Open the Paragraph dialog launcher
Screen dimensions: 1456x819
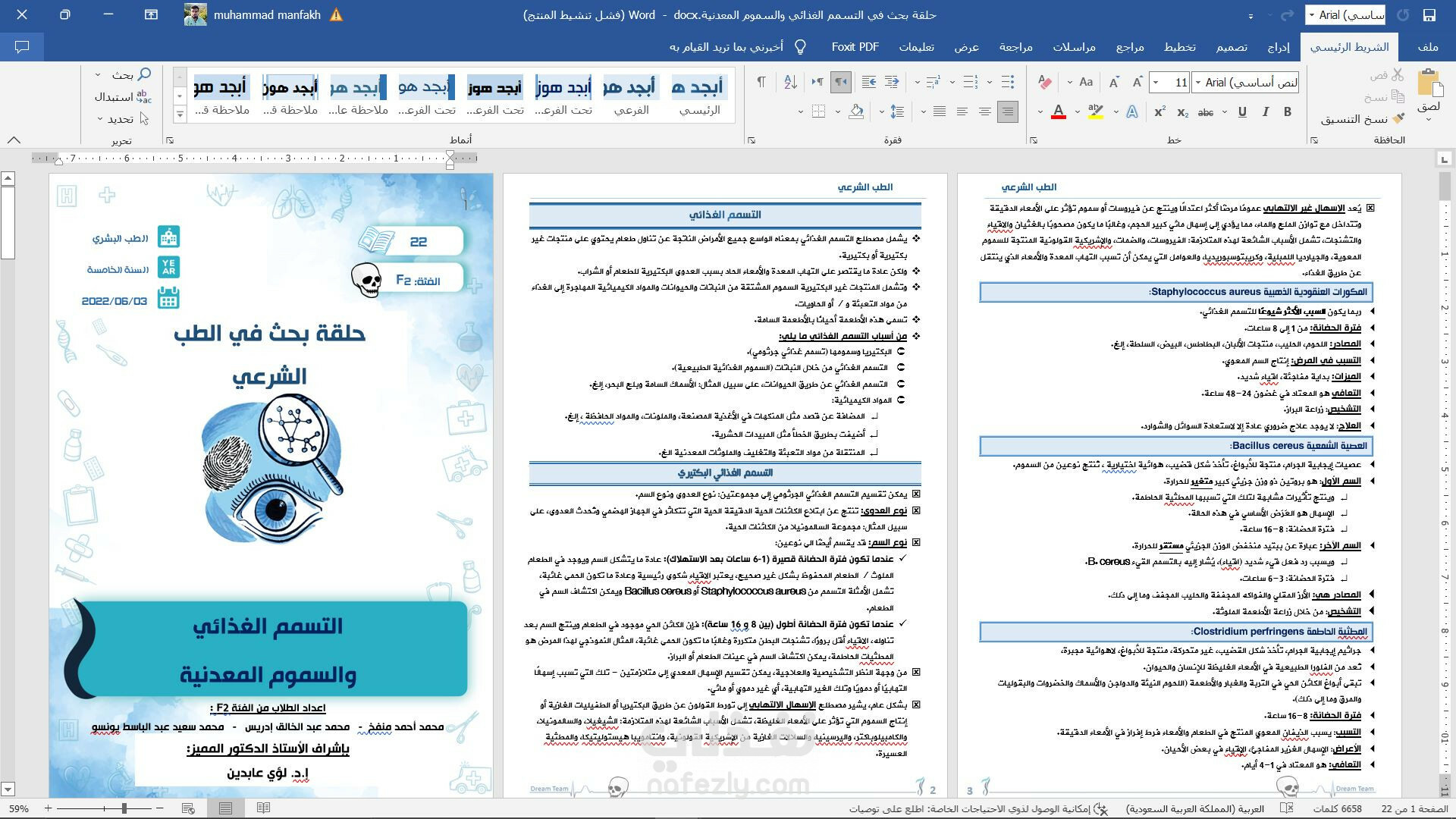point(752,140)
